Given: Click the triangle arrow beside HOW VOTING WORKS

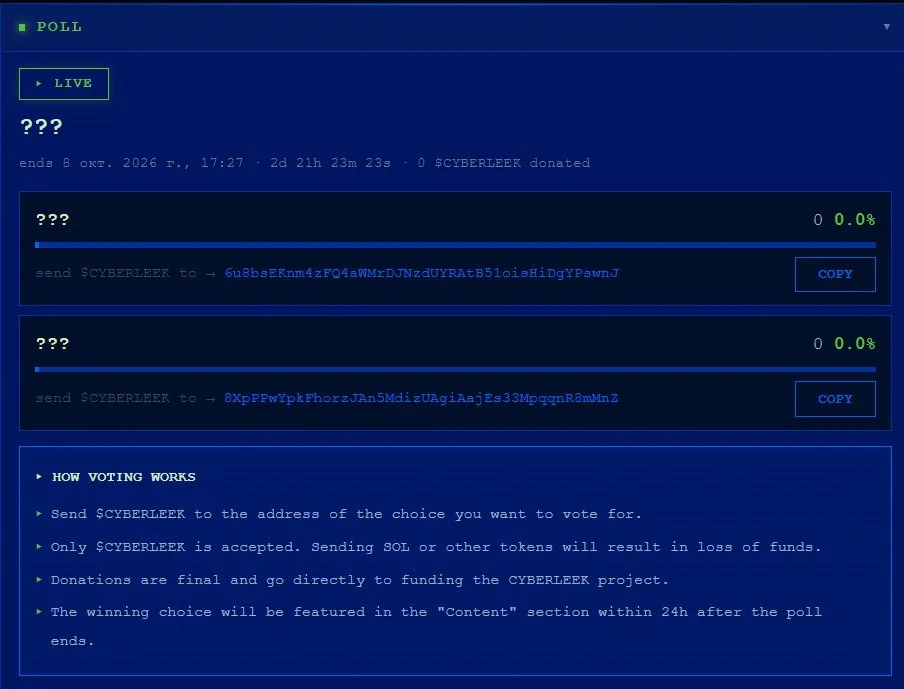Looking at the screenshot, I should (x=39, y=477).
